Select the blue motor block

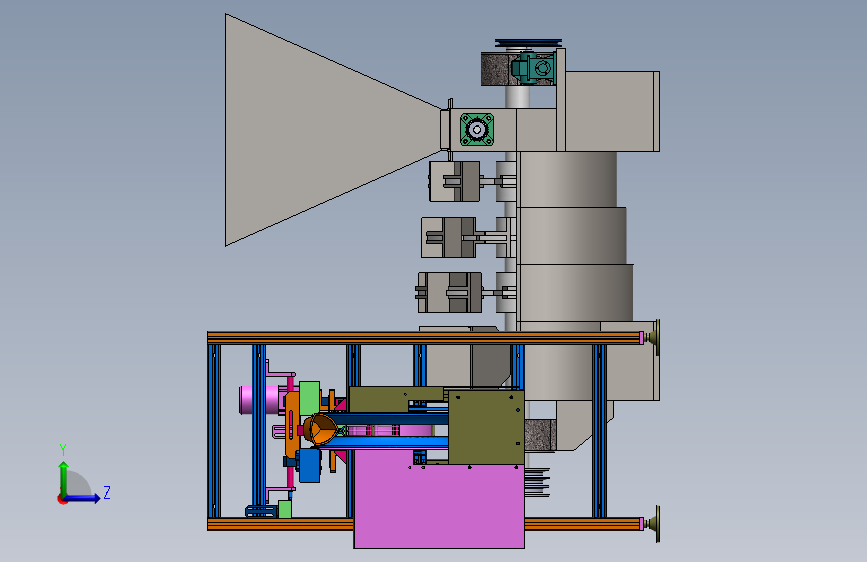[x=309, y=466]
